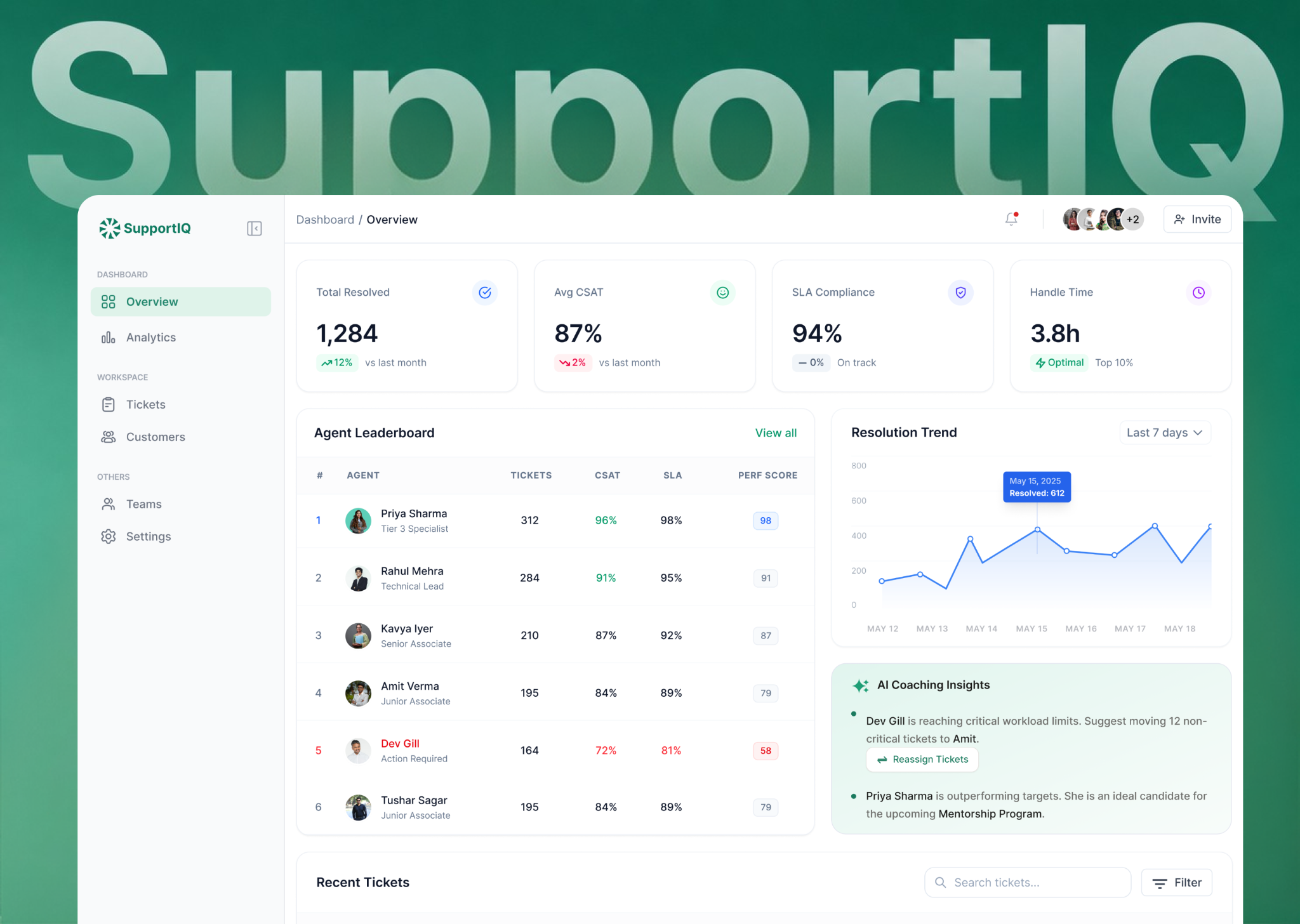Collapse the sidebar with the panel icon
The height and width of the screenshot is (924, 1300).
255,228
